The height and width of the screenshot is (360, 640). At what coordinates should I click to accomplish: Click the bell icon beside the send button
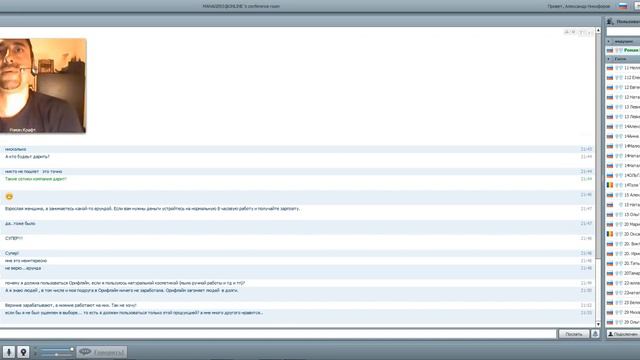point(595,334)
